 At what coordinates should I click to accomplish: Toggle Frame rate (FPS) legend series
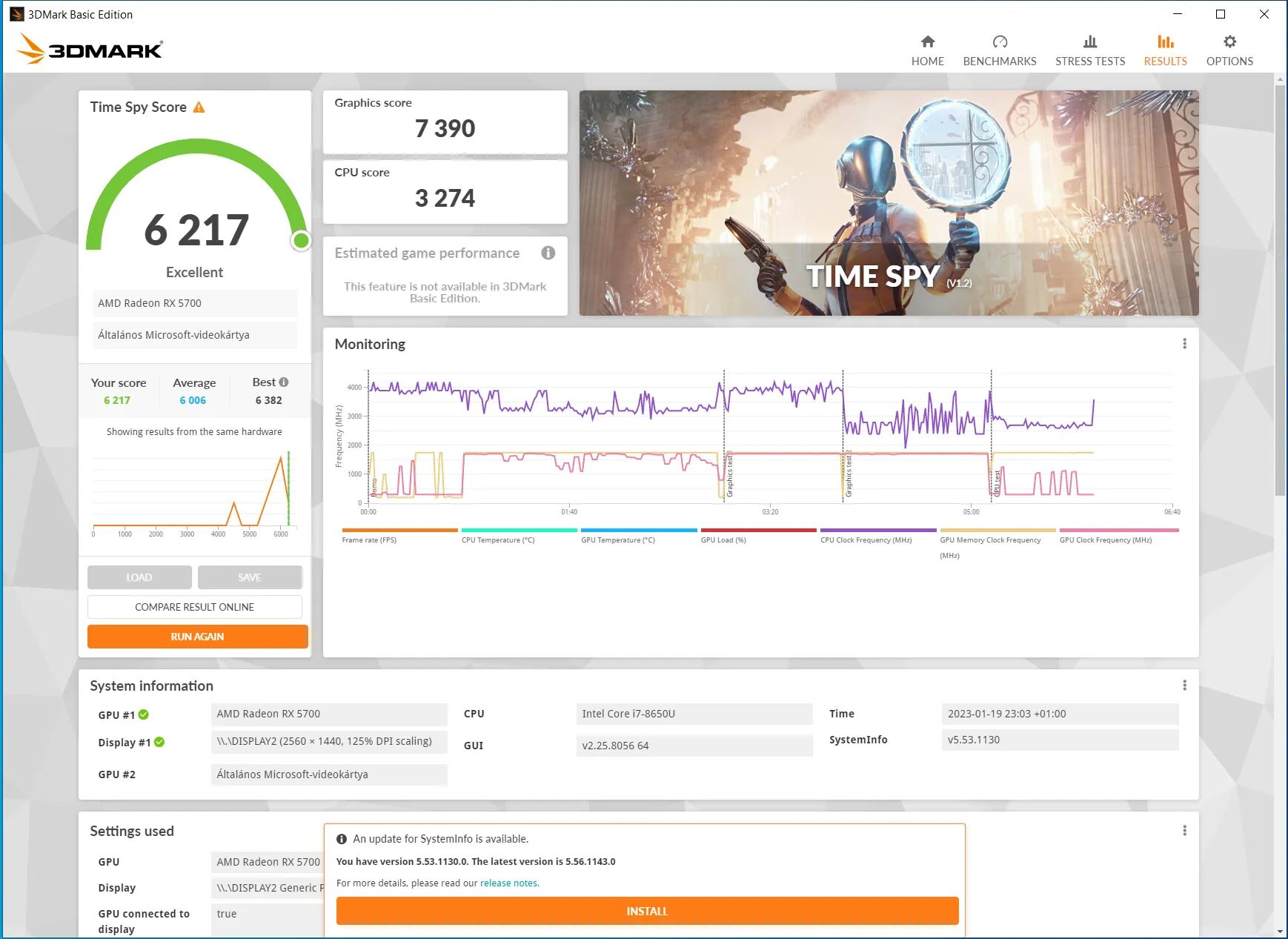click(399, 535)
